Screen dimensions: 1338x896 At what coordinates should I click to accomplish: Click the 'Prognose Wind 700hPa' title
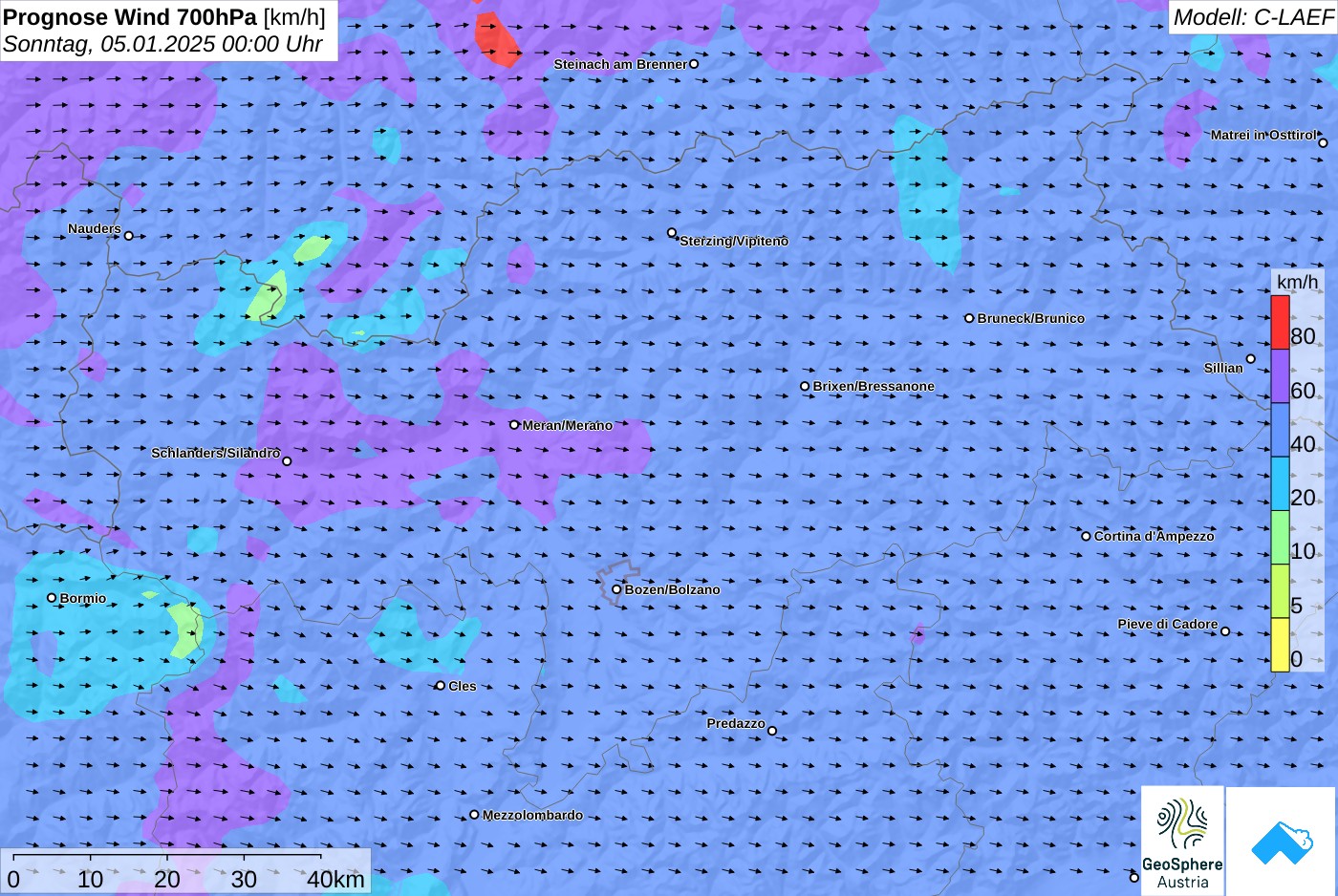[x=130, y=16]
